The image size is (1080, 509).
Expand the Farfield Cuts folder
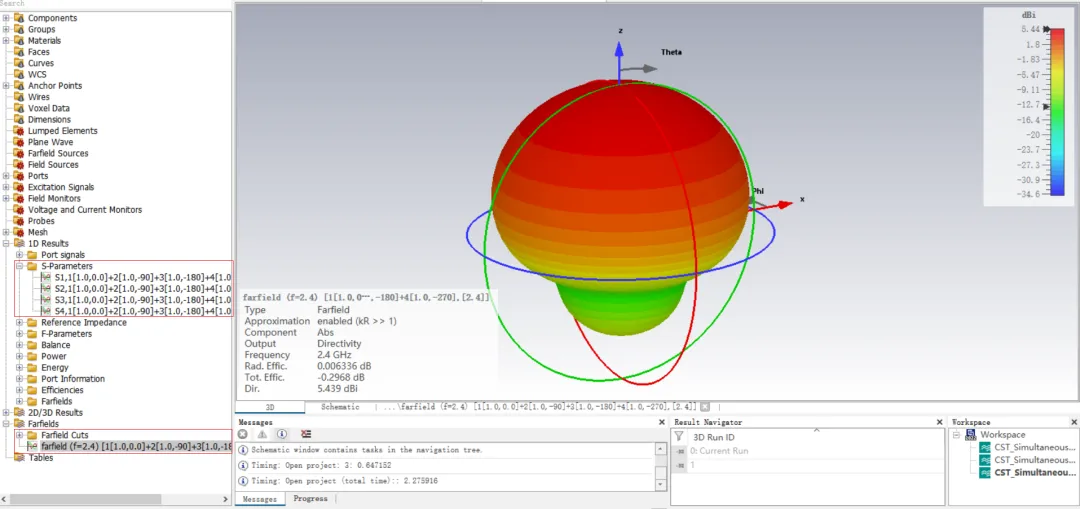pyautogui.click(x=19, y=435)
